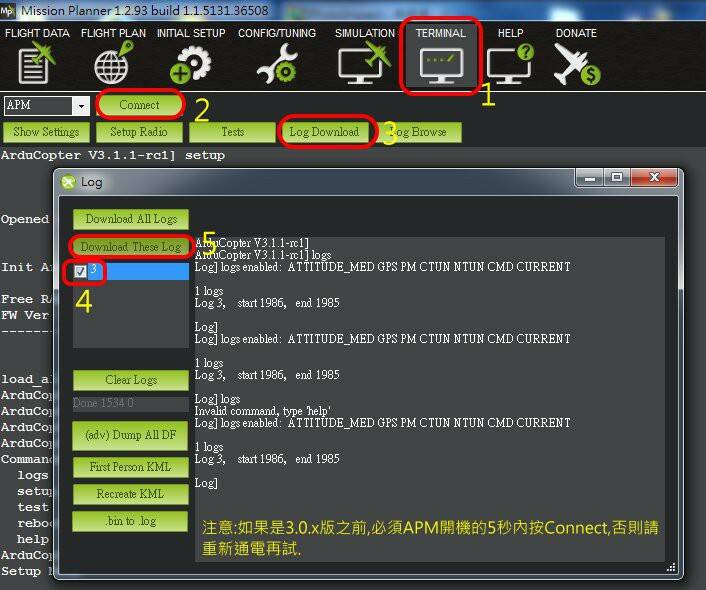
Task: Click the Log Download button
Action: click(x=325, y=132)
